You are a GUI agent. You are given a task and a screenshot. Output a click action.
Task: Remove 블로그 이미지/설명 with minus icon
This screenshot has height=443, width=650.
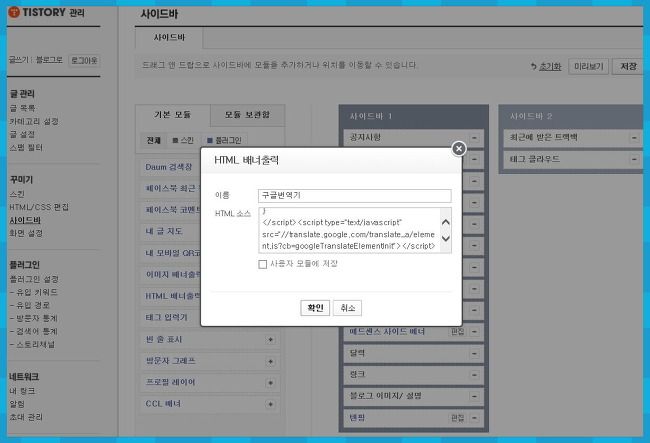pos(474,396)
